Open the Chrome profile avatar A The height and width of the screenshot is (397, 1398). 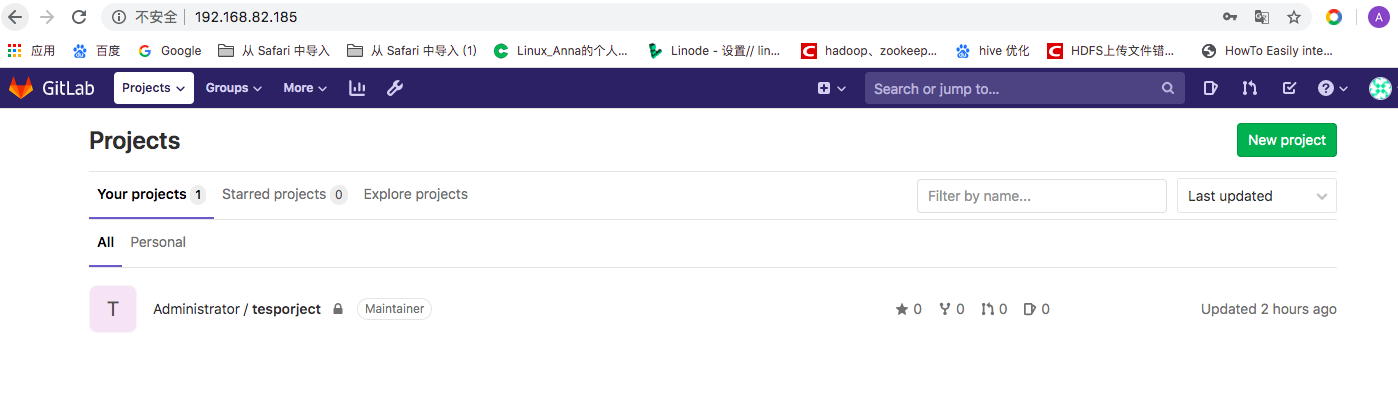(1378, 17)
